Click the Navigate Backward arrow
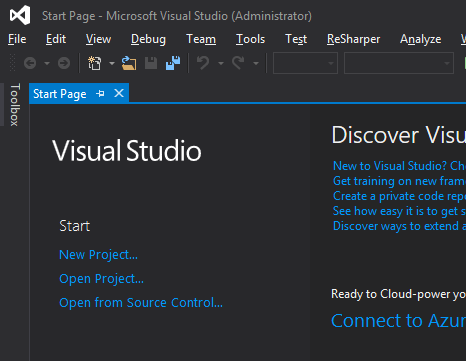The width and height of the screenshot is (466, 361). click(30, 63)
